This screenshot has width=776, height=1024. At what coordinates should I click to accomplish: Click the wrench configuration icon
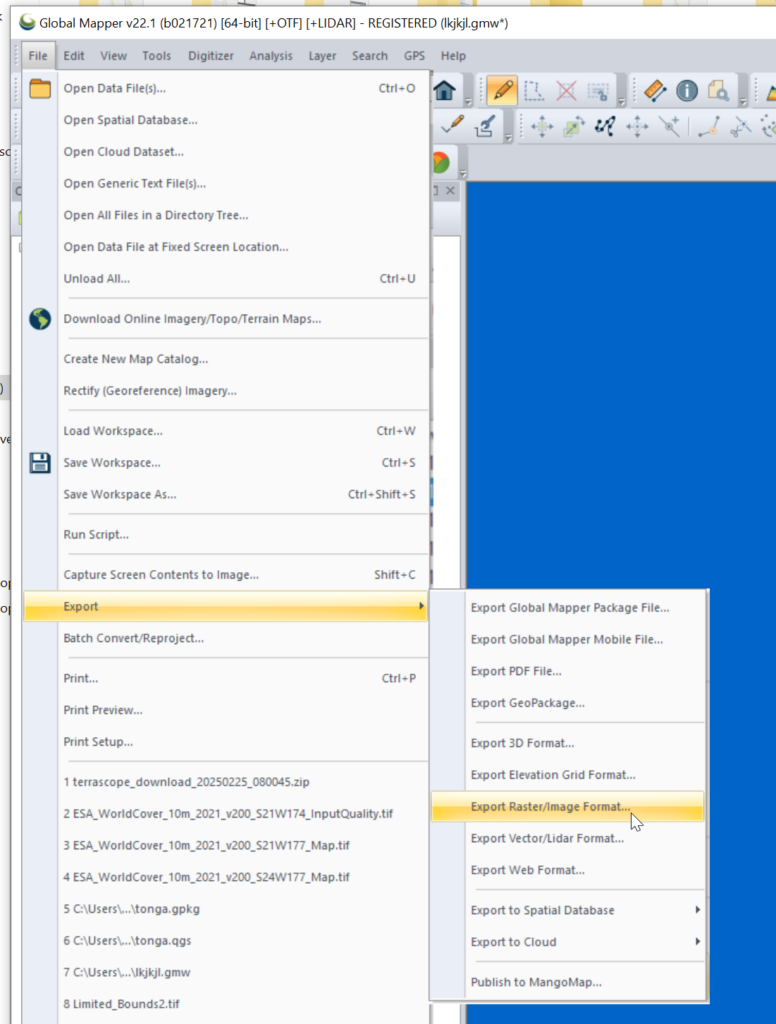[x=485, y=125]
